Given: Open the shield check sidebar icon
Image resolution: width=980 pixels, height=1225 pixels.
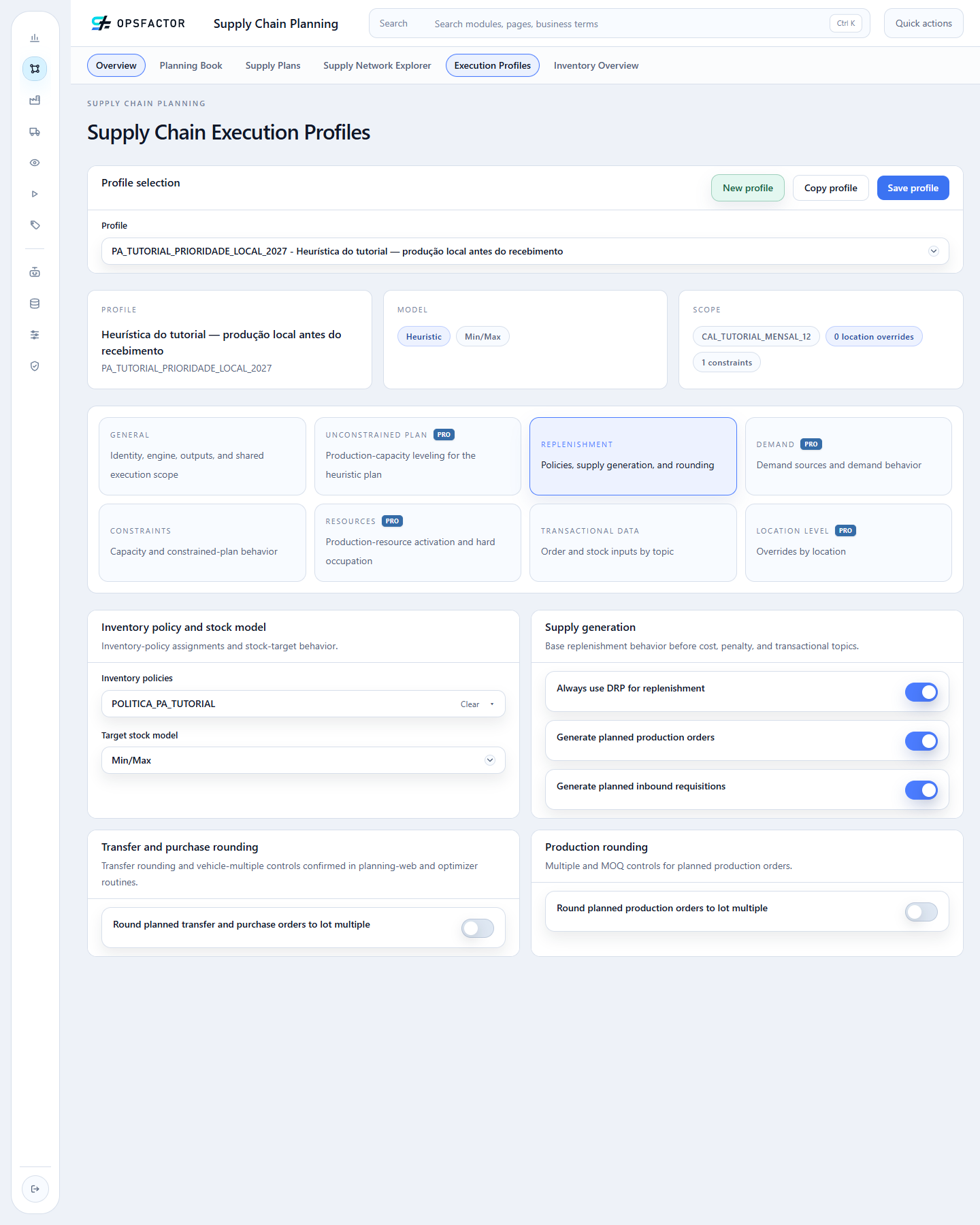Looking at the screenshot, I should tap(35, 366).
